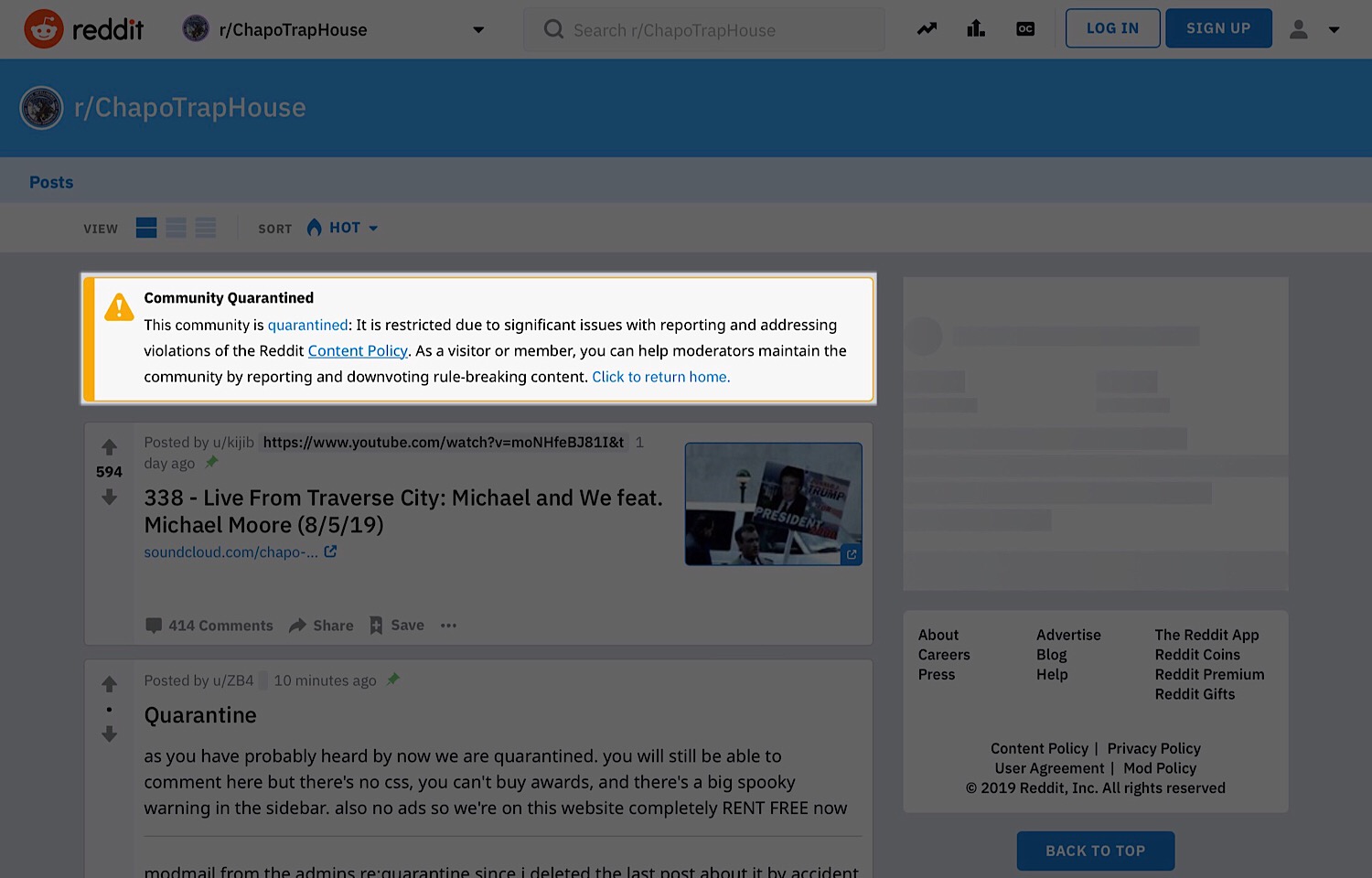This screenshot has width=1372, height=878.
Task: Open the Reddit Coins footer link
Action: coord(1197,655)
